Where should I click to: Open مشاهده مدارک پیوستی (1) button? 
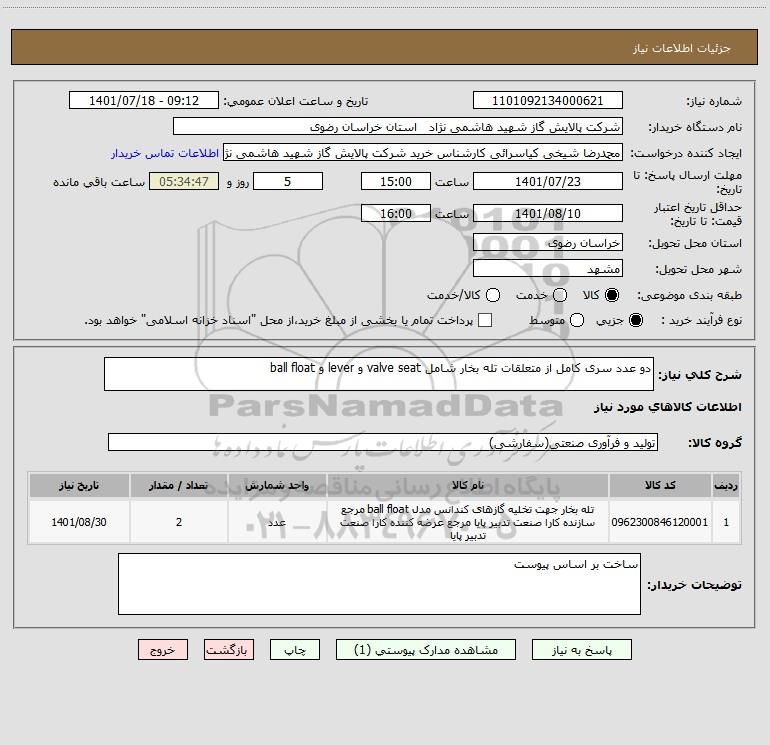426,650
